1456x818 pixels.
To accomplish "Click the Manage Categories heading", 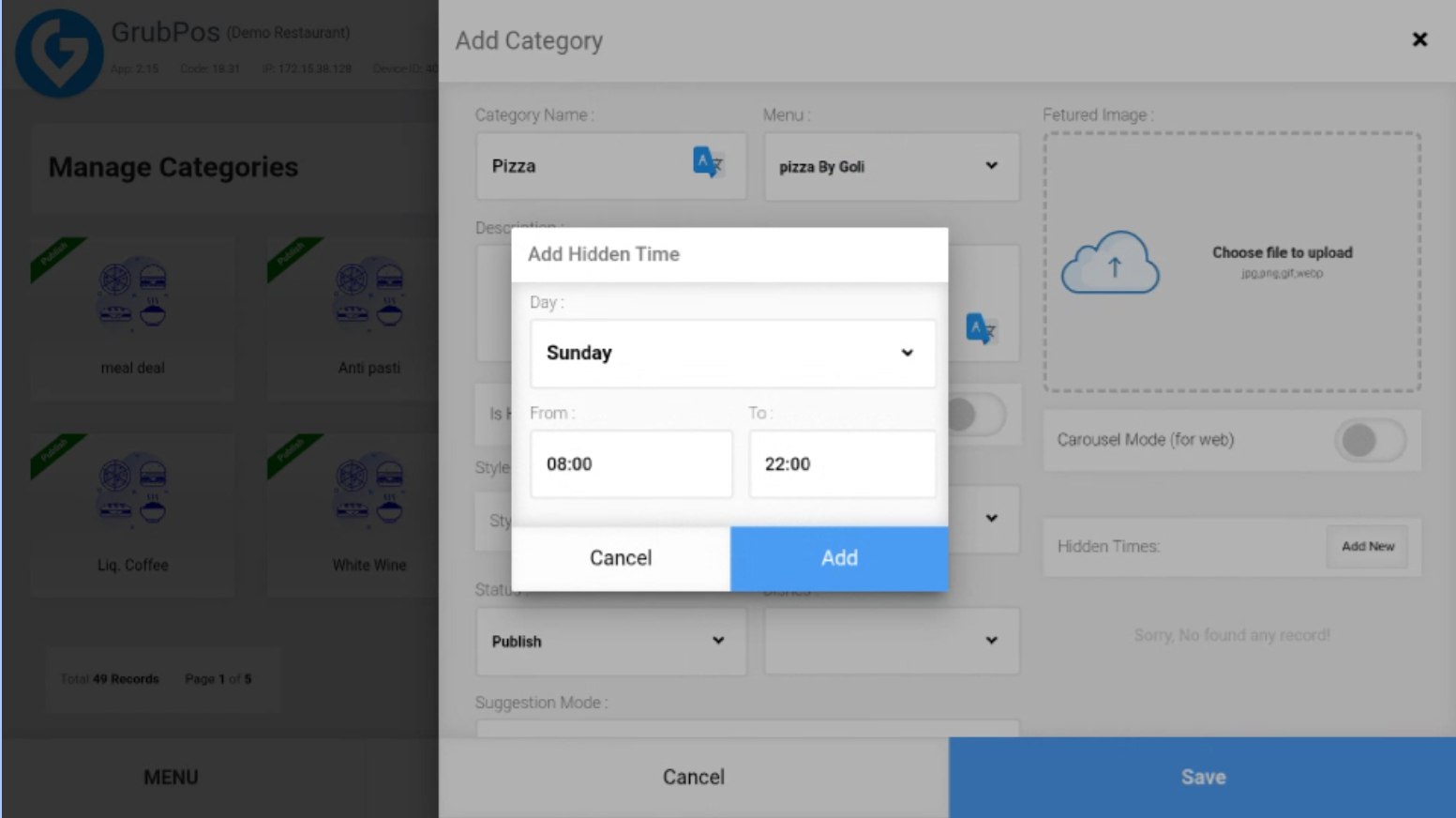I will click(x=173, y=167).
